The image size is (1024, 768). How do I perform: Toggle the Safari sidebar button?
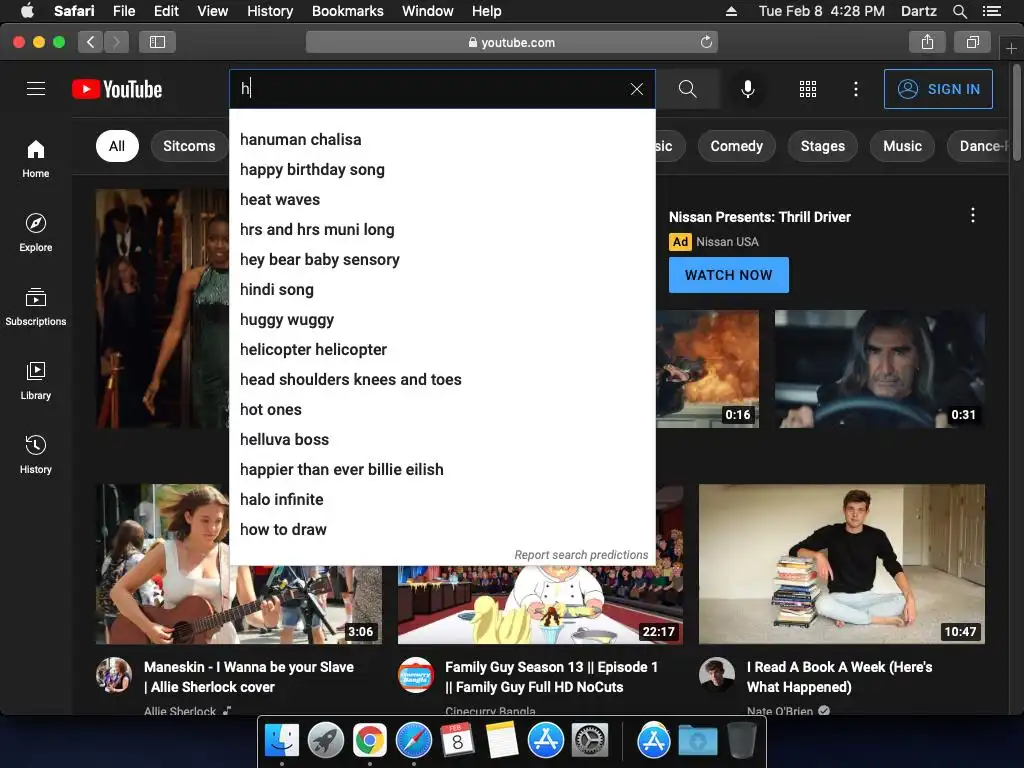tap(157, 42)
